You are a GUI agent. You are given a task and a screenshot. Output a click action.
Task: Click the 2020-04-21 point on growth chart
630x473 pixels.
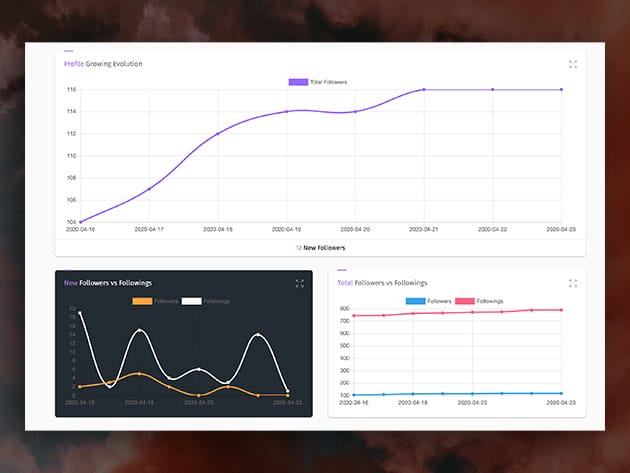click(424, 90)
